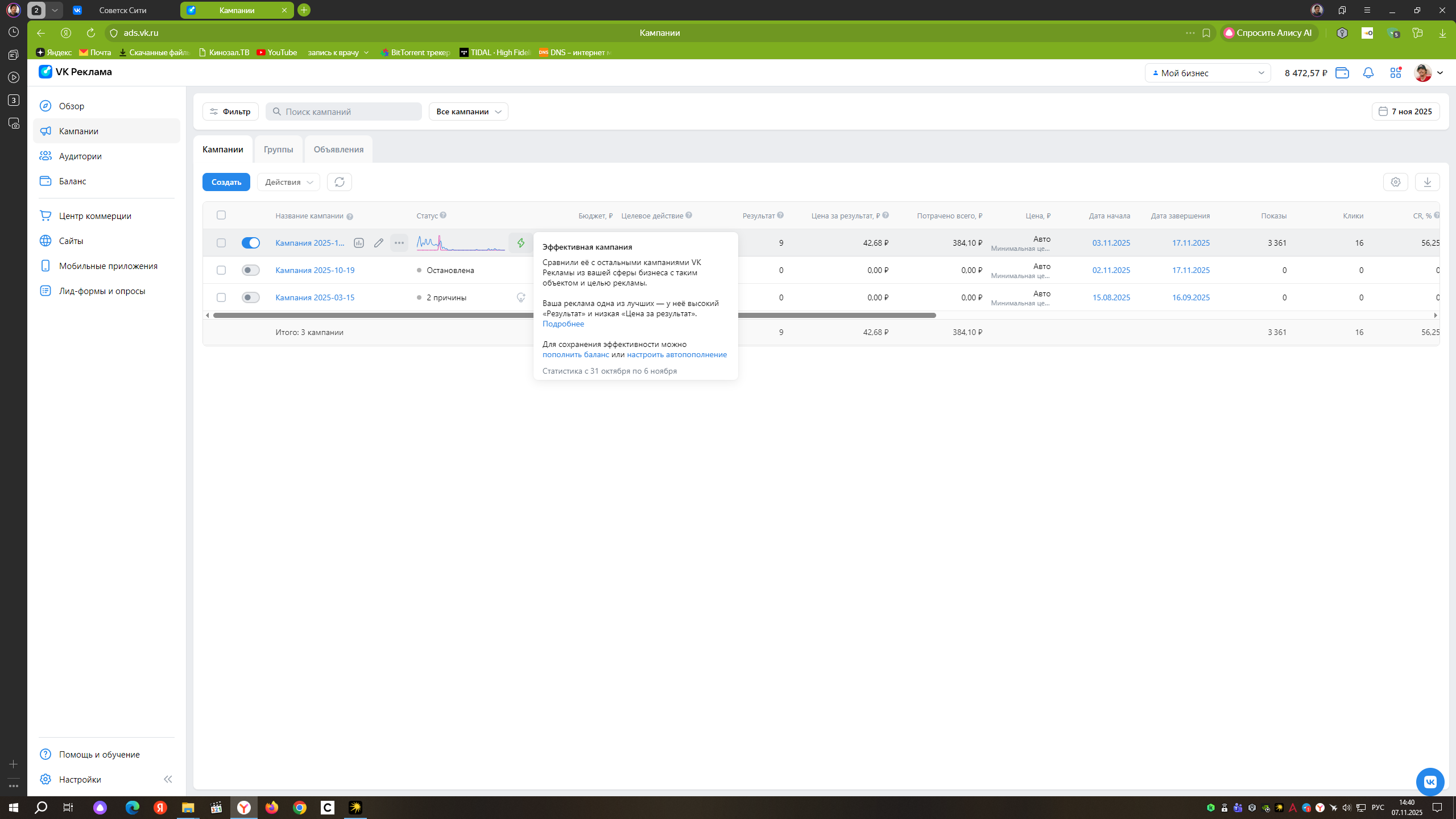Tick the checkbox for first active campaign
The image size is (1456, 819).
click(221, 243)
